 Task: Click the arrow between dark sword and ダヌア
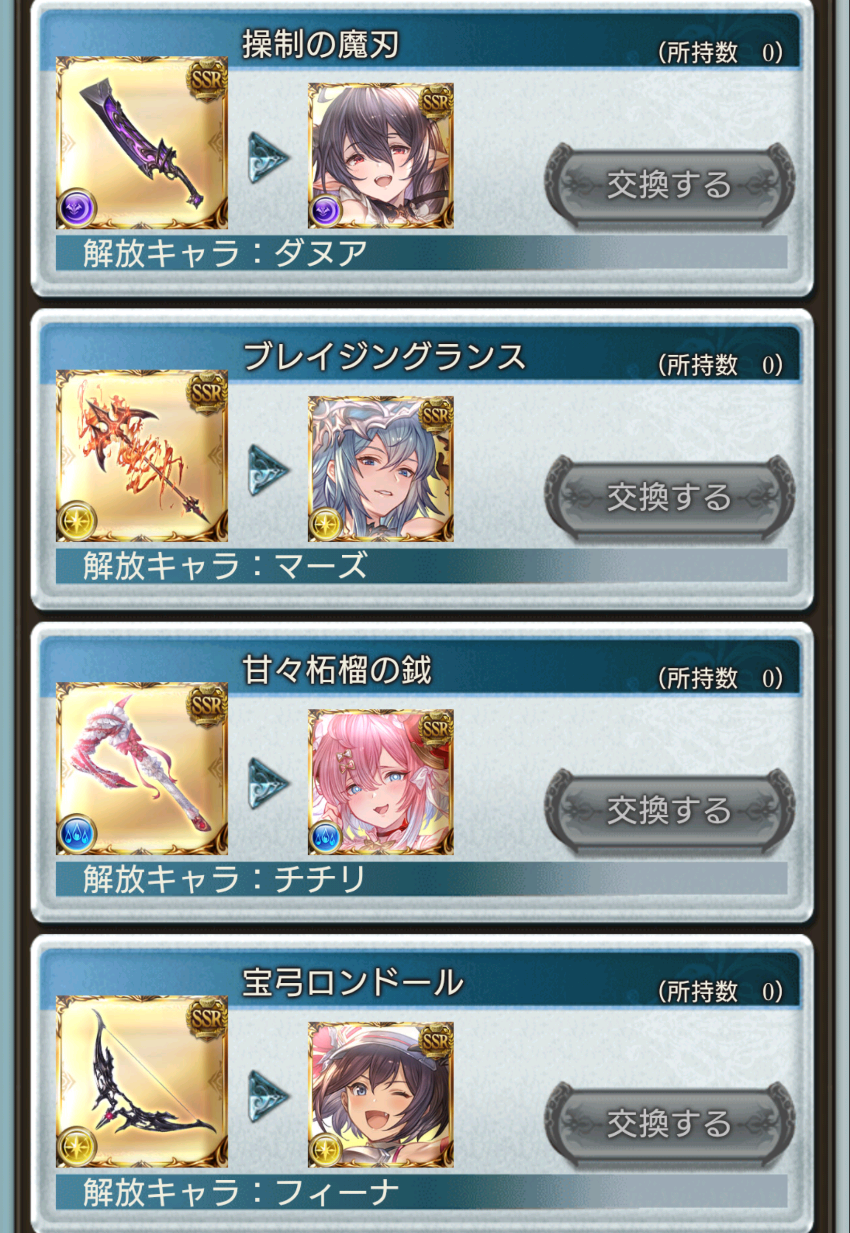click(x=268, y=157)
